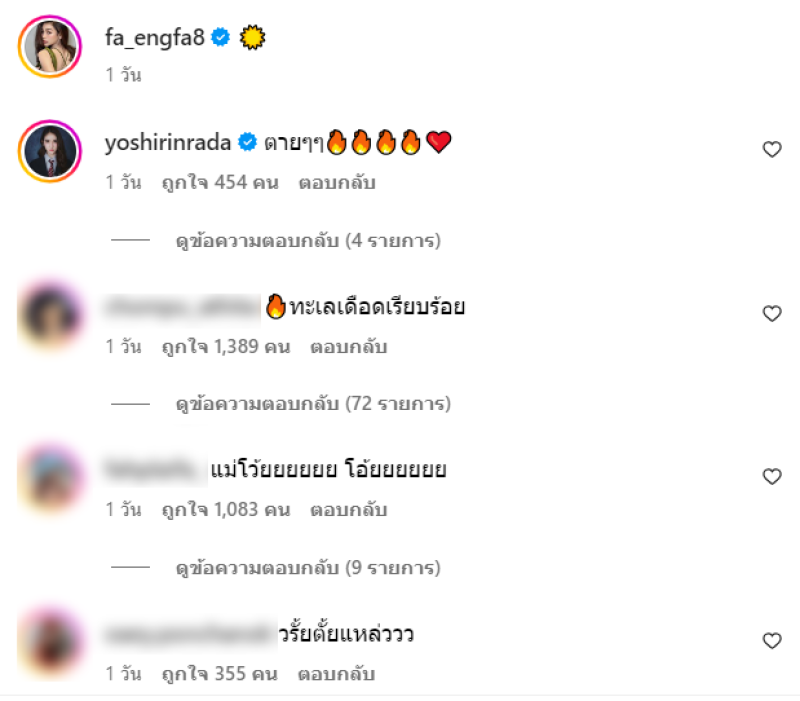The image size is (800, 701).
Task: Open fa_engfa8 username link
Action: [x=155, y=37]
